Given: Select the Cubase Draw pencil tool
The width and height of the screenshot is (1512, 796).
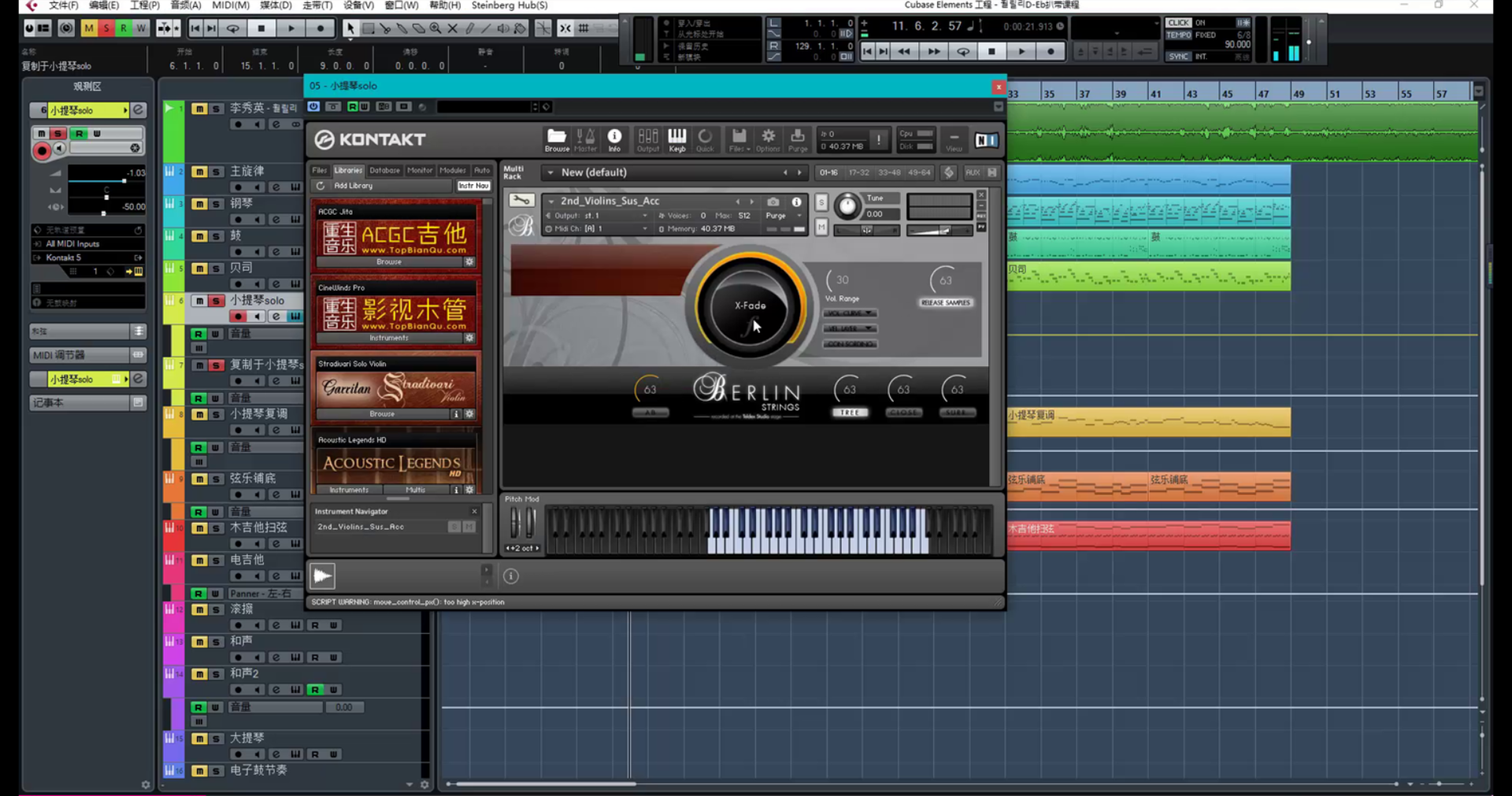Looking at the screenshot, I should pyautogui.click(x=470, y=28).
